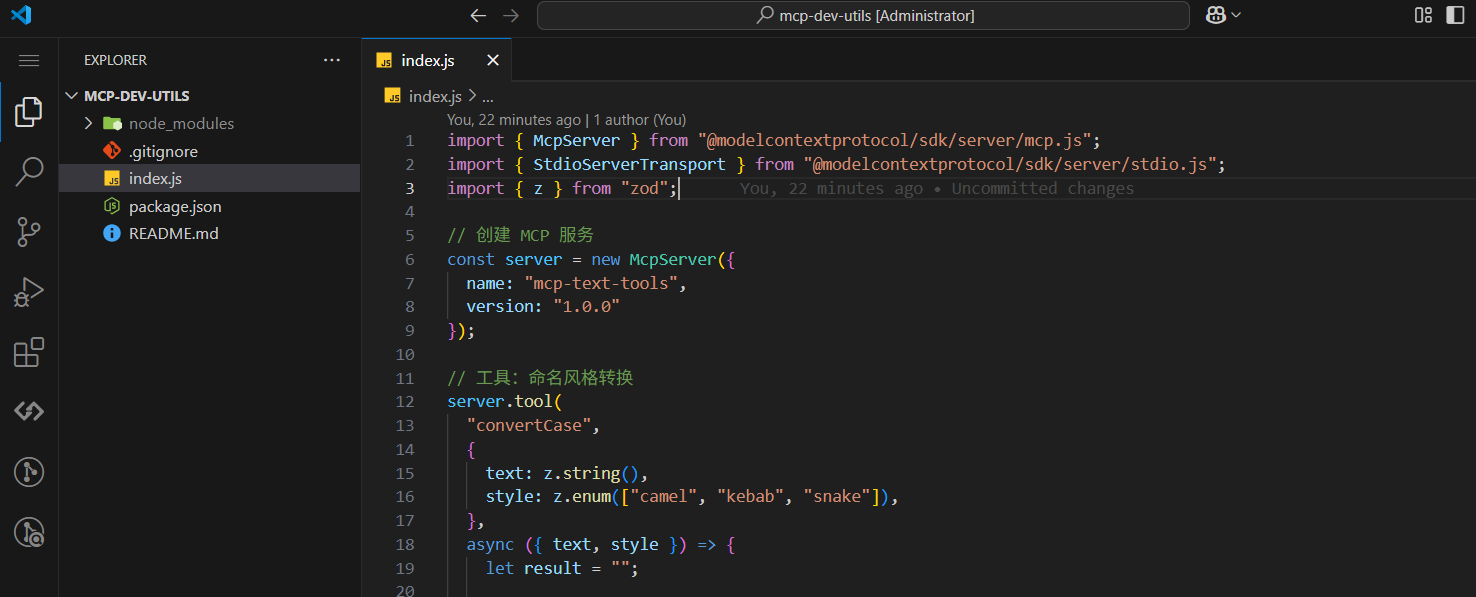This screenshot has height=597, width=1476.
Task: Click the "kebab" enum value
Action: tap(751, 496)
